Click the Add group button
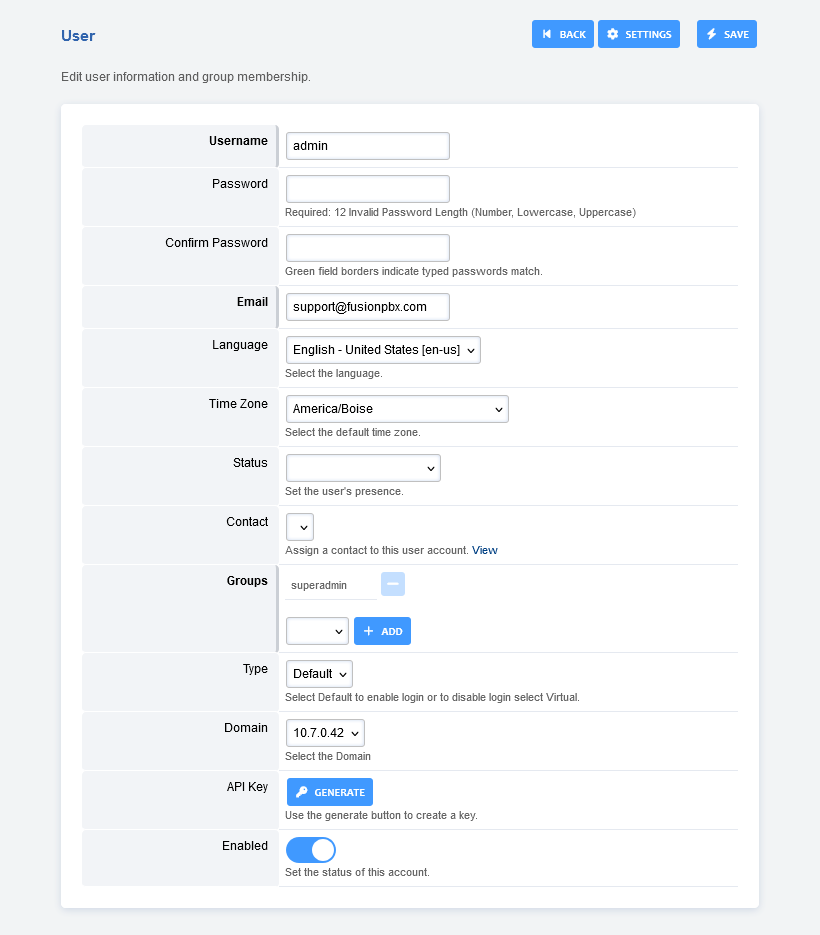The height and width of the screenshot is (935, 820). coord(382,631)
